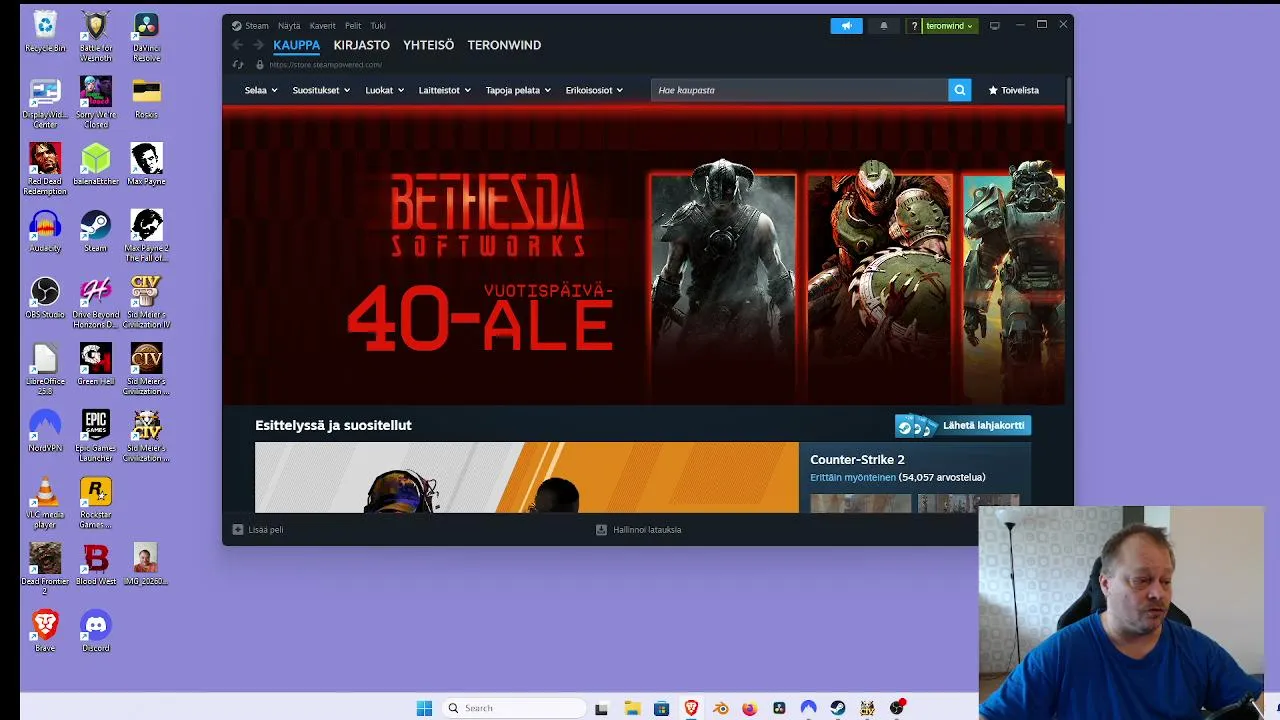Select the Sorry We're Closed desktop icon

click(96, 103)
